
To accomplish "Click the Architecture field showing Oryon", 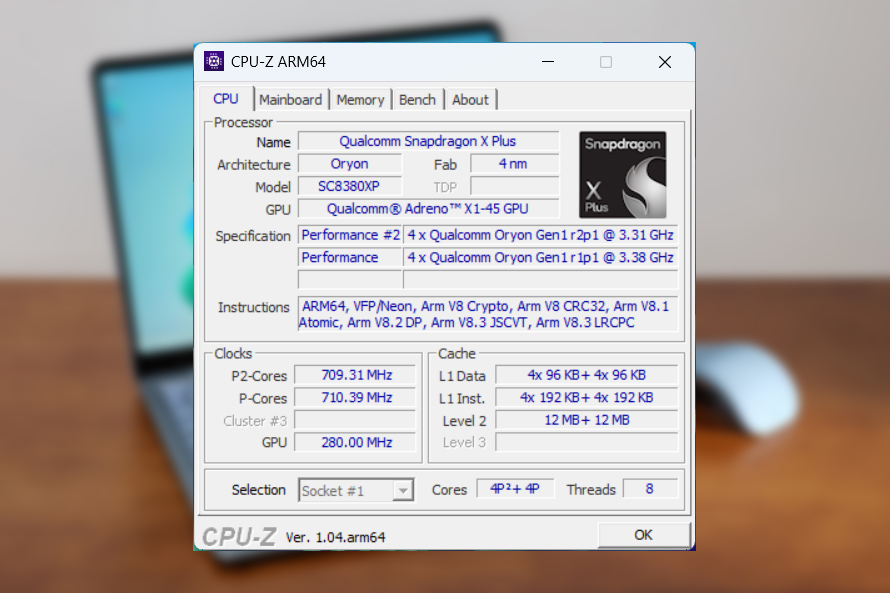I will point(349,164).
